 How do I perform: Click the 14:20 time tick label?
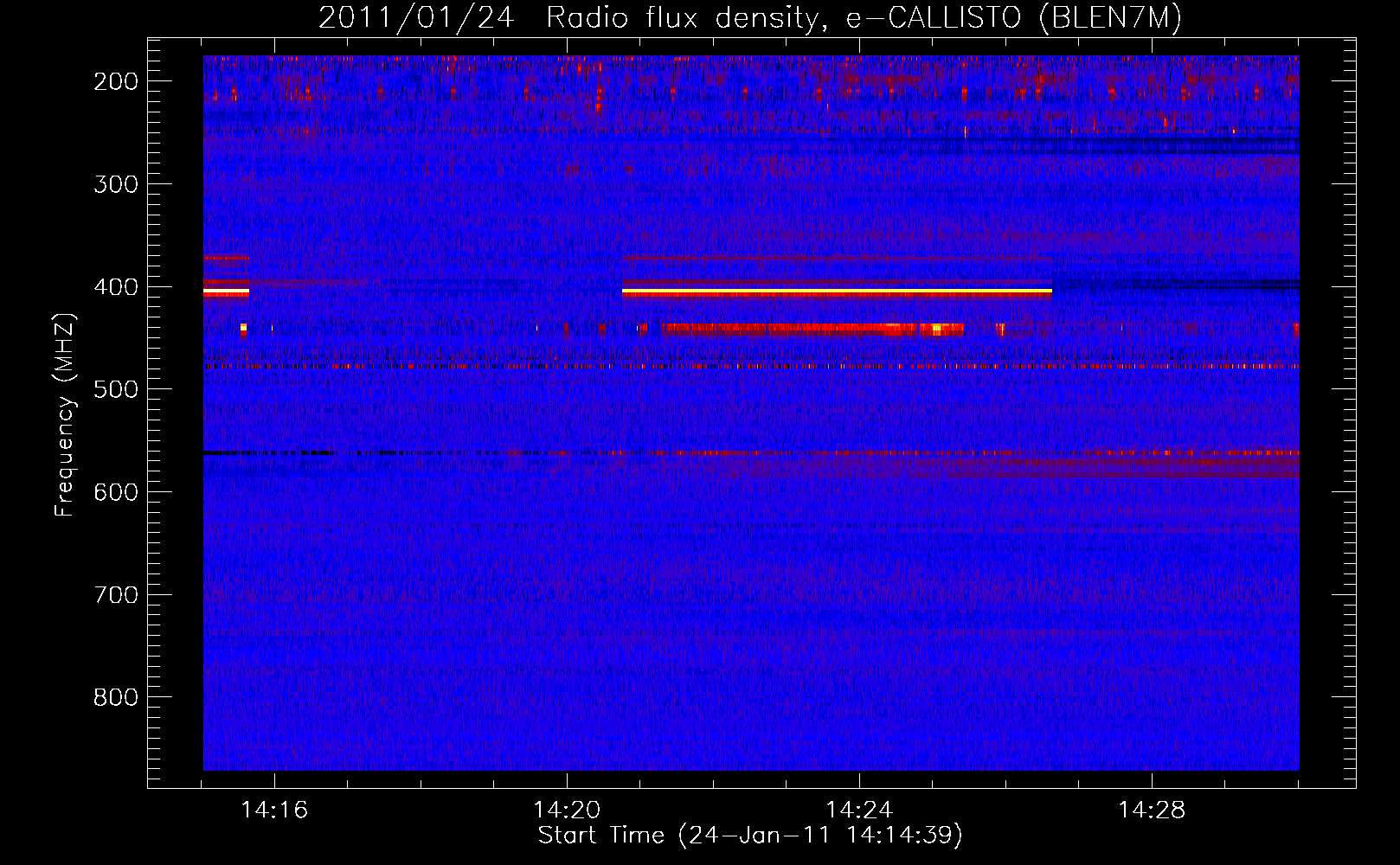pyautogui.click(x=567, y=811)
